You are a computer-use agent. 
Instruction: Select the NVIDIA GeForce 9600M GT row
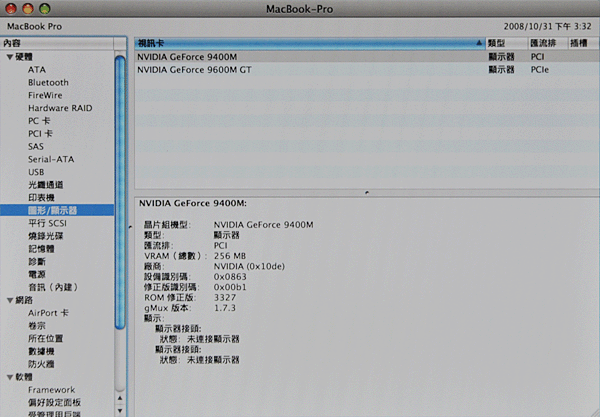click(x=367, y=70)
